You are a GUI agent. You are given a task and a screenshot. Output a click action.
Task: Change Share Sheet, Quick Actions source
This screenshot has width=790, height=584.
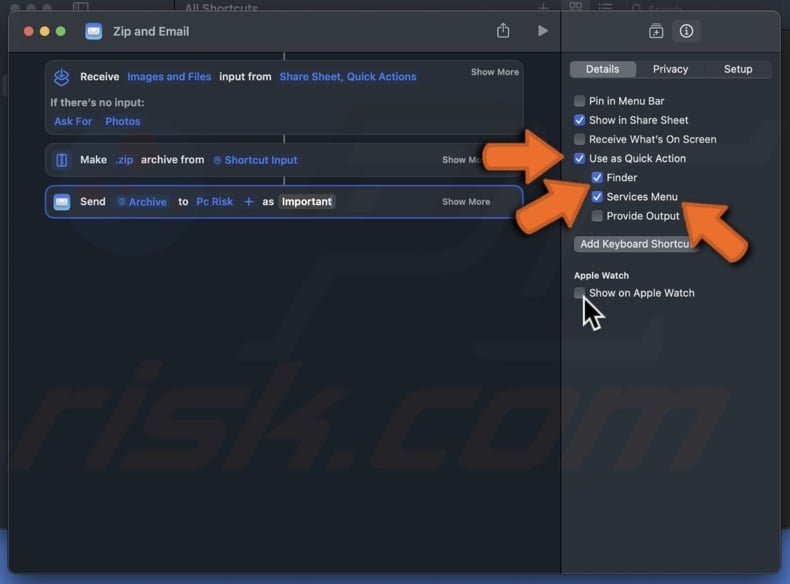[x=348, y=77]
